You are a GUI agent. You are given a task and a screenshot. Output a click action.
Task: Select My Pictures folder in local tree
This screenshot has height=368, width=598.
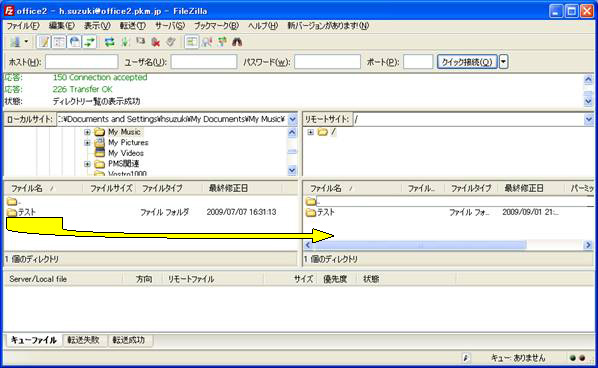128,143
